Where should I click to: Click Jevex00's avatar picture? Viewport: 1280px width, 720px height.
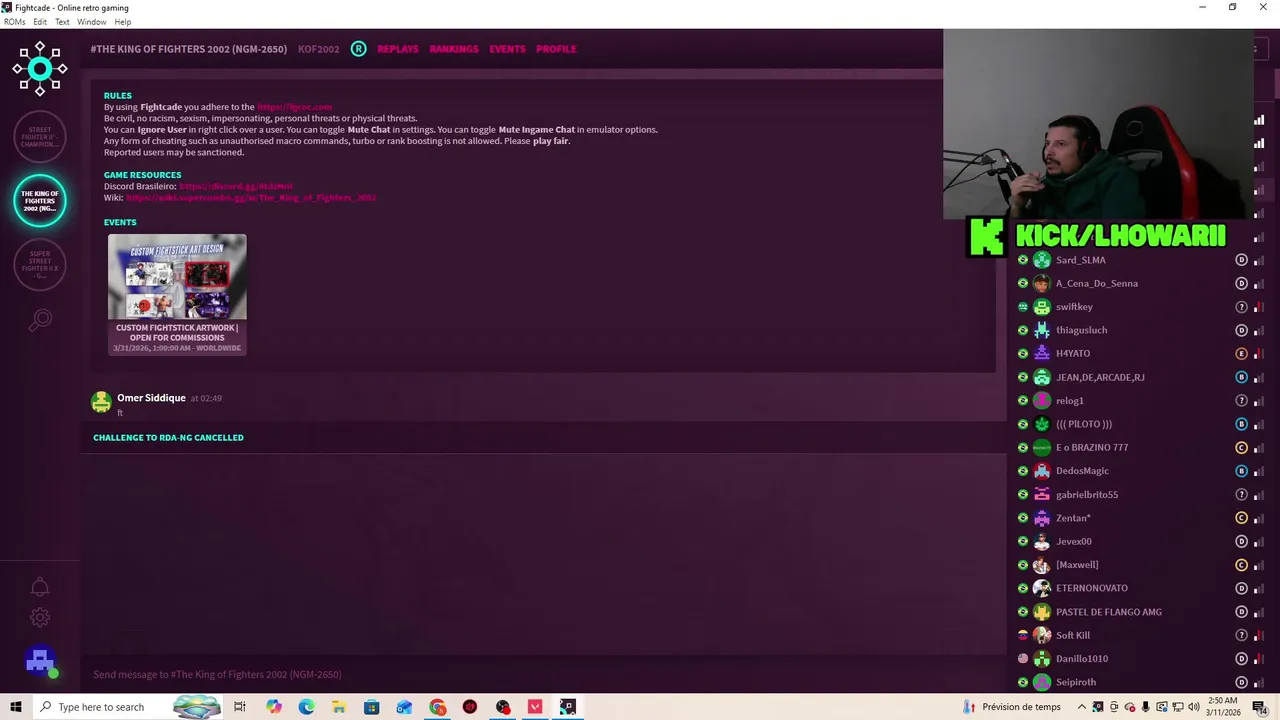click(x=1042, y=541)
